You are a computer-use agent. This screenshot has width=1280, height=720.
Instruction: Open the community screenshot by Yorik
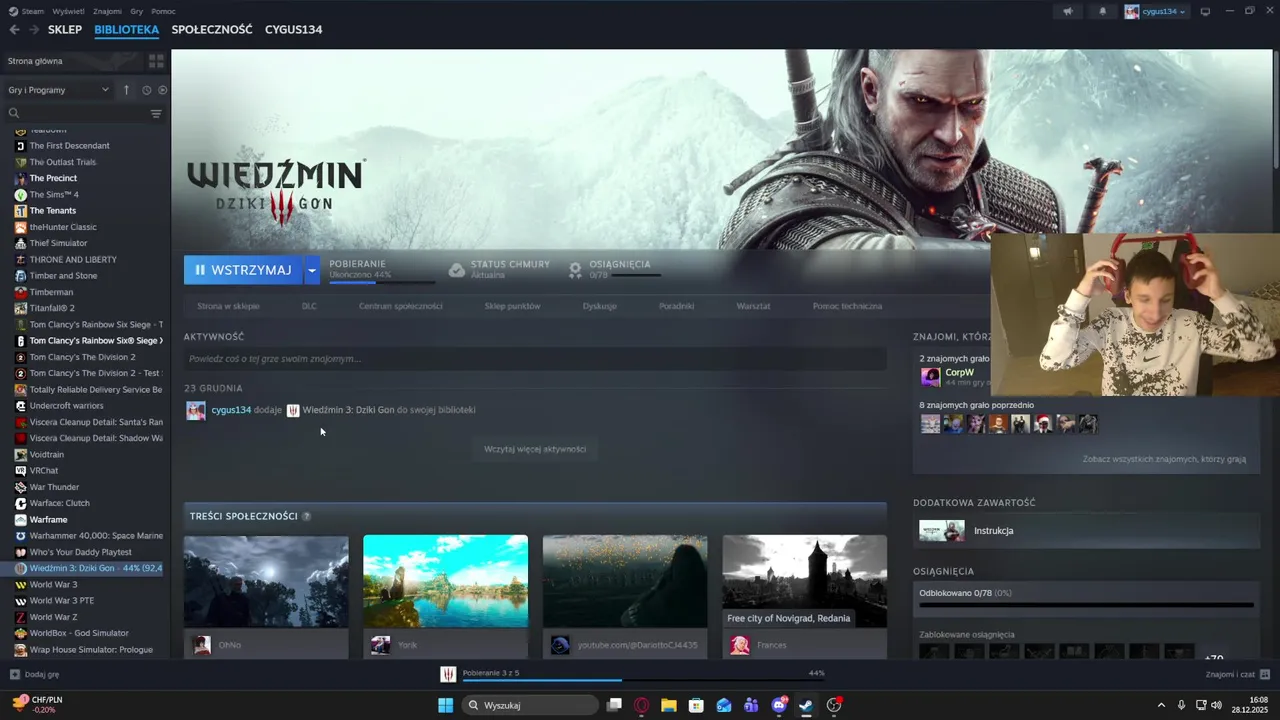446,581
